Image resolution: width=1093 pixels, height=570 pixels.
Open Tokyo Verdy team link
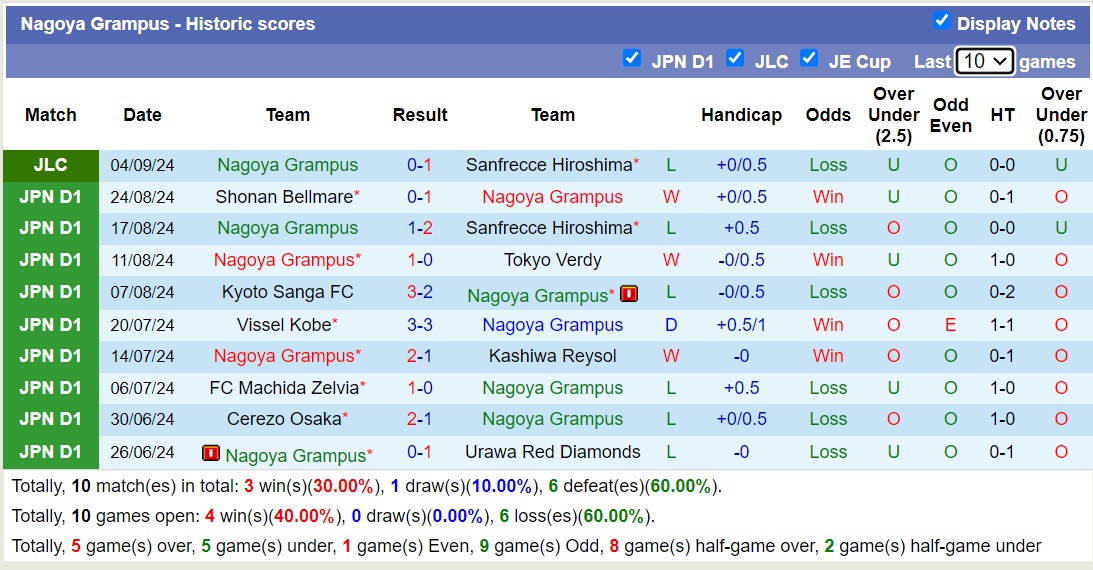point(553,261)
